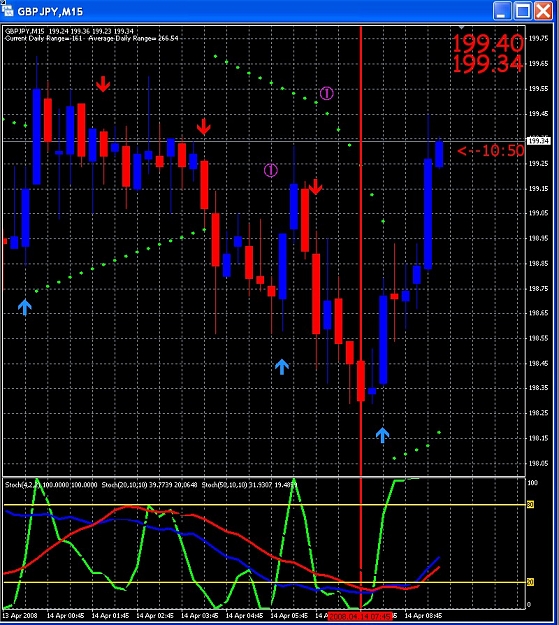The height and width of the screenshot is (625, 559).
Task: Click the red 2008.04.14 07:45 date label
Action: pyautogui.click(x=360, y=616)
